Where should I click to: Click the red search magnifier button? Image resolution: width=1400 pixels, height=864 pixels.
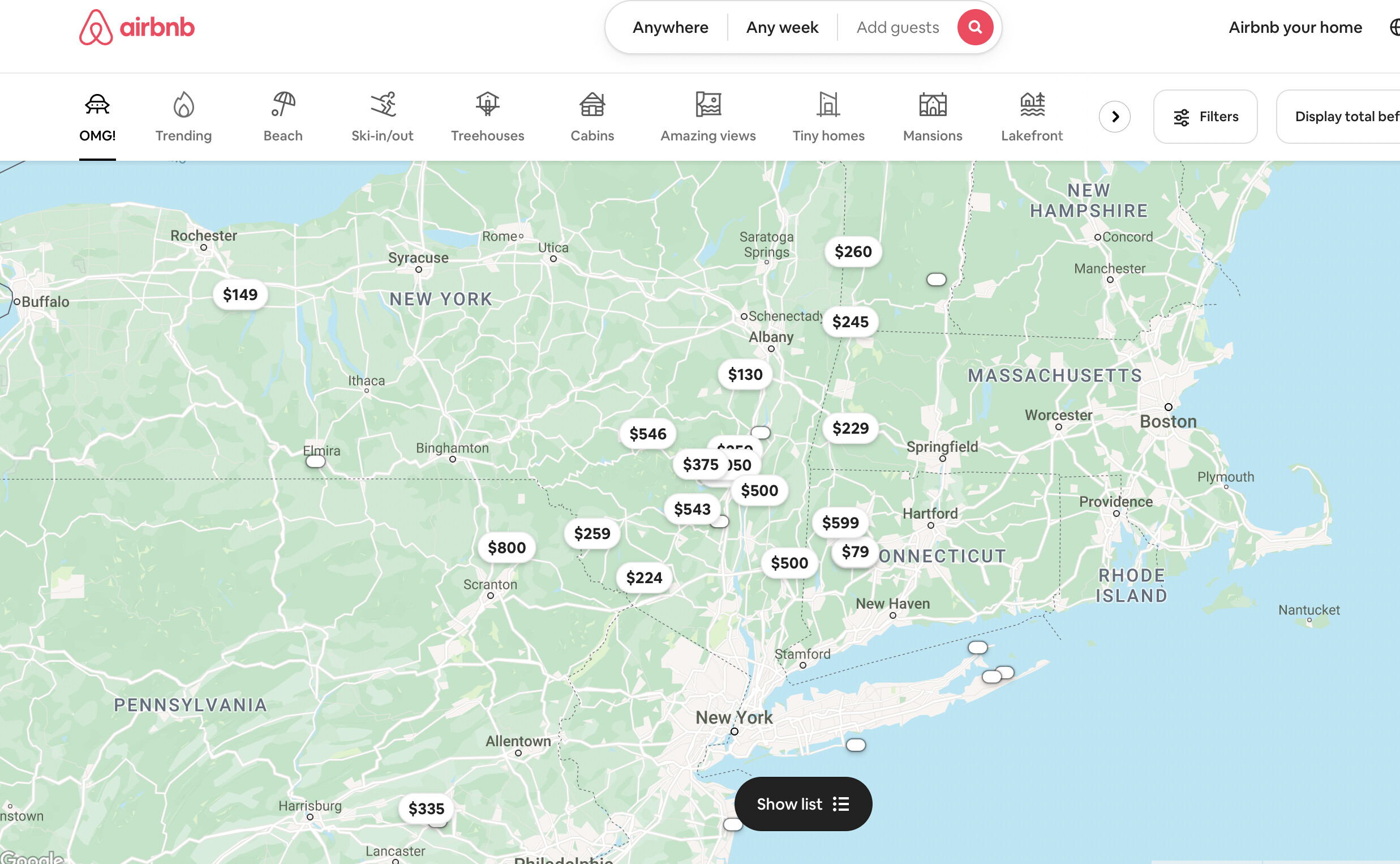(974, 27)
